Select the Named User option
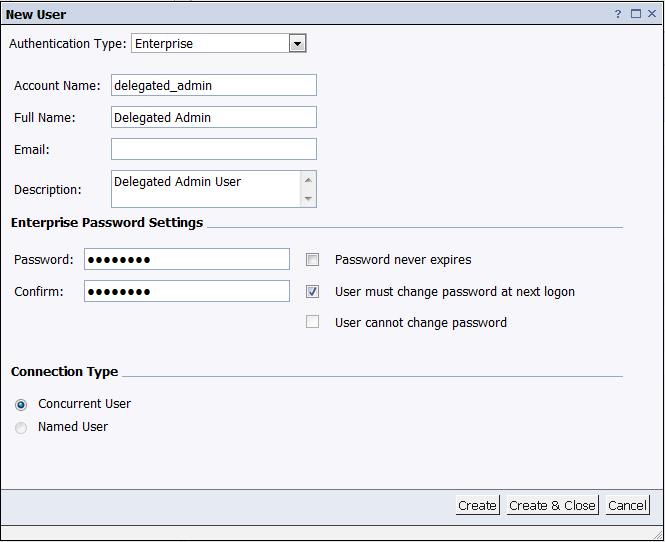Viewport: 665px width, 542px height. [x=21, y=428]
